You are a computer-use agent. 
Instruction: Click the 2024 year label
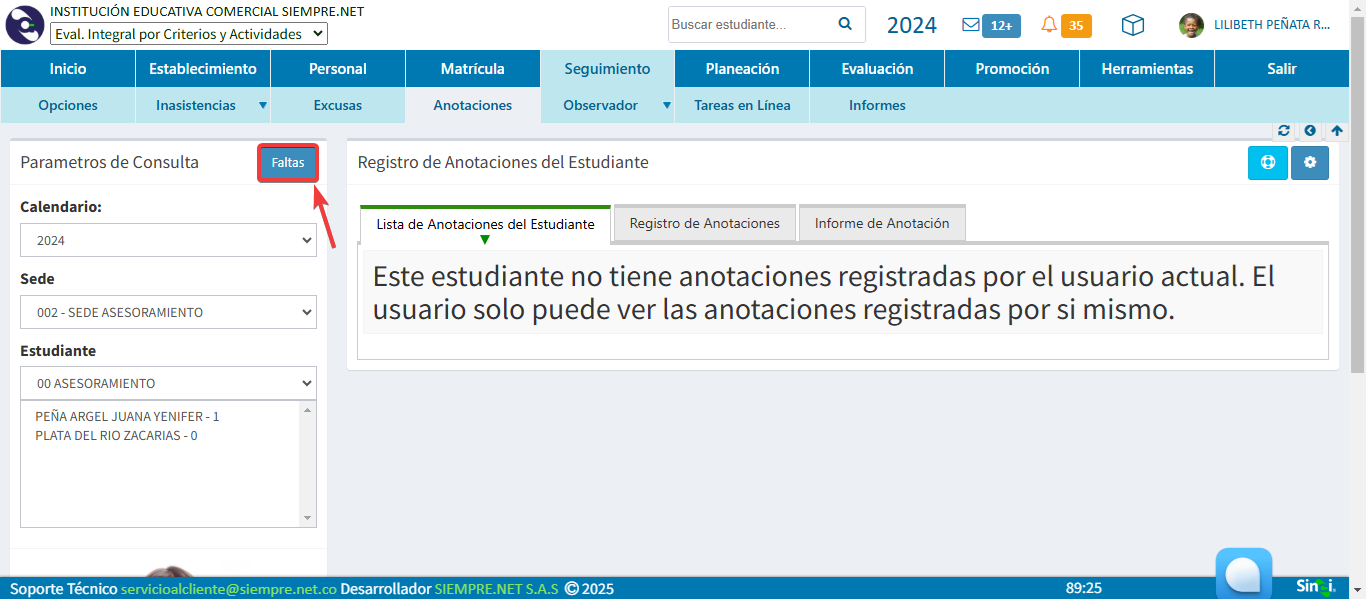(x=912, y=25)
